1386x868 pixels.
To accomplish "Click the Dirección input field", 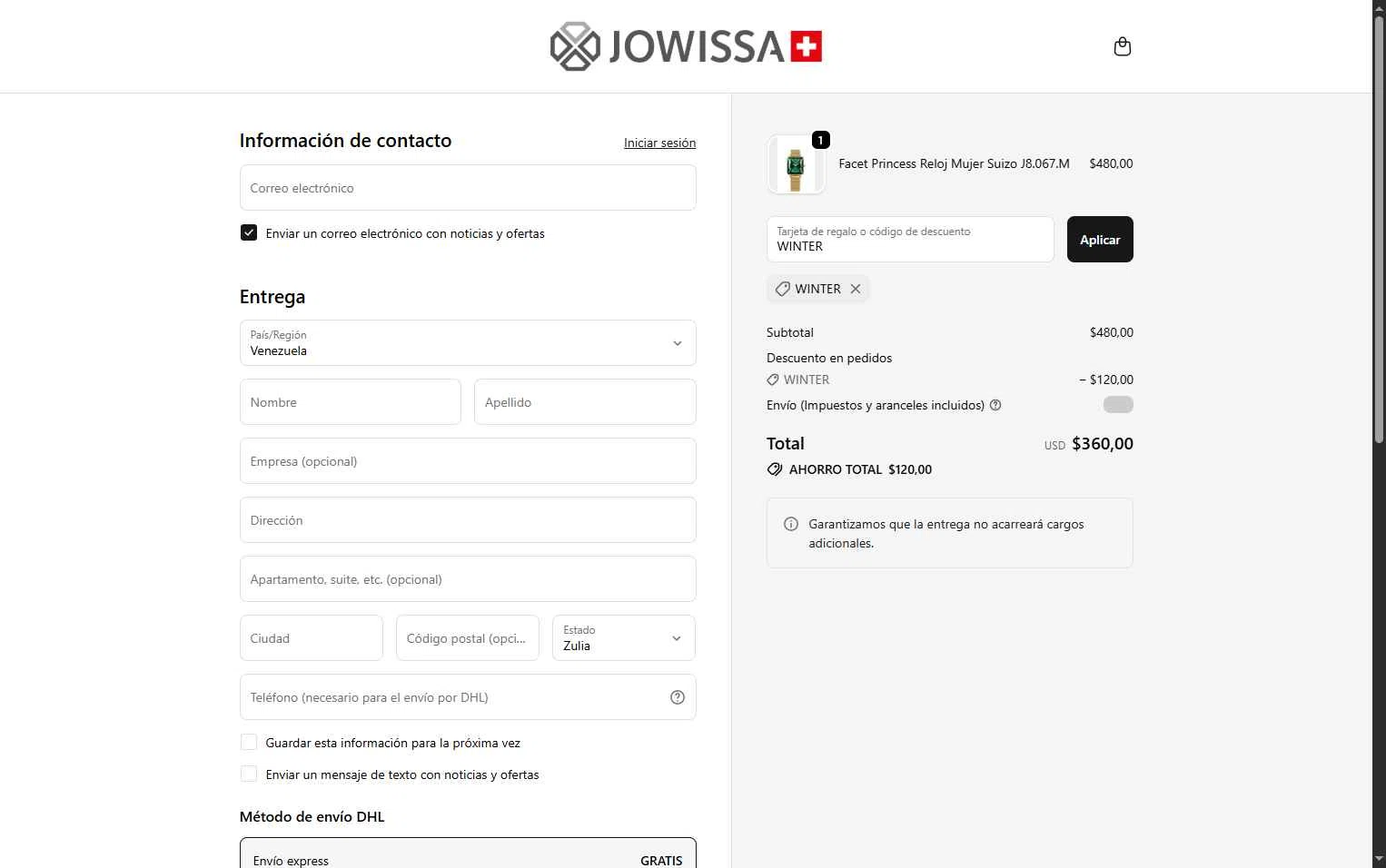I will click(468, 519).
